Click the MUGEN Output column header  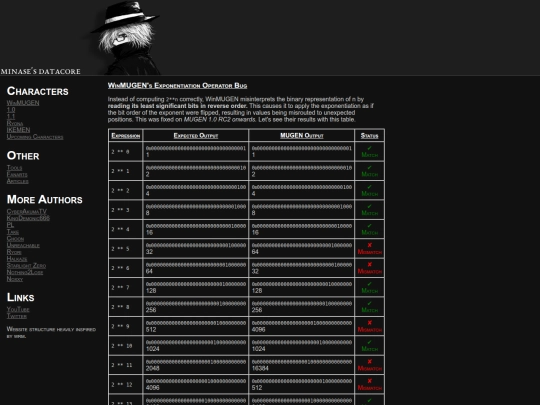(302, 136)
